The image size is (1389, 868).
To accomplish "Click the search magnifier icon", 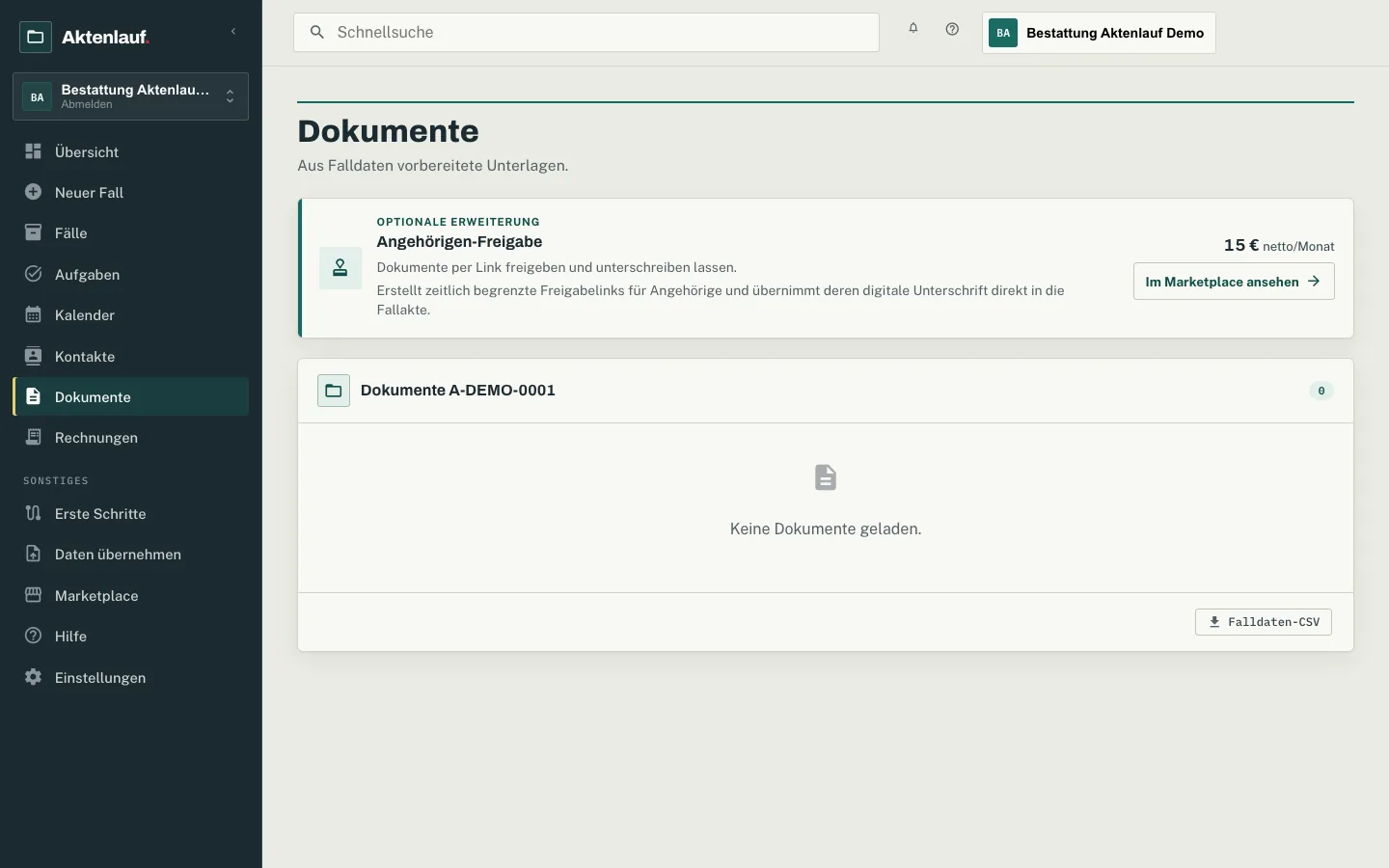I will coord(316,32).
